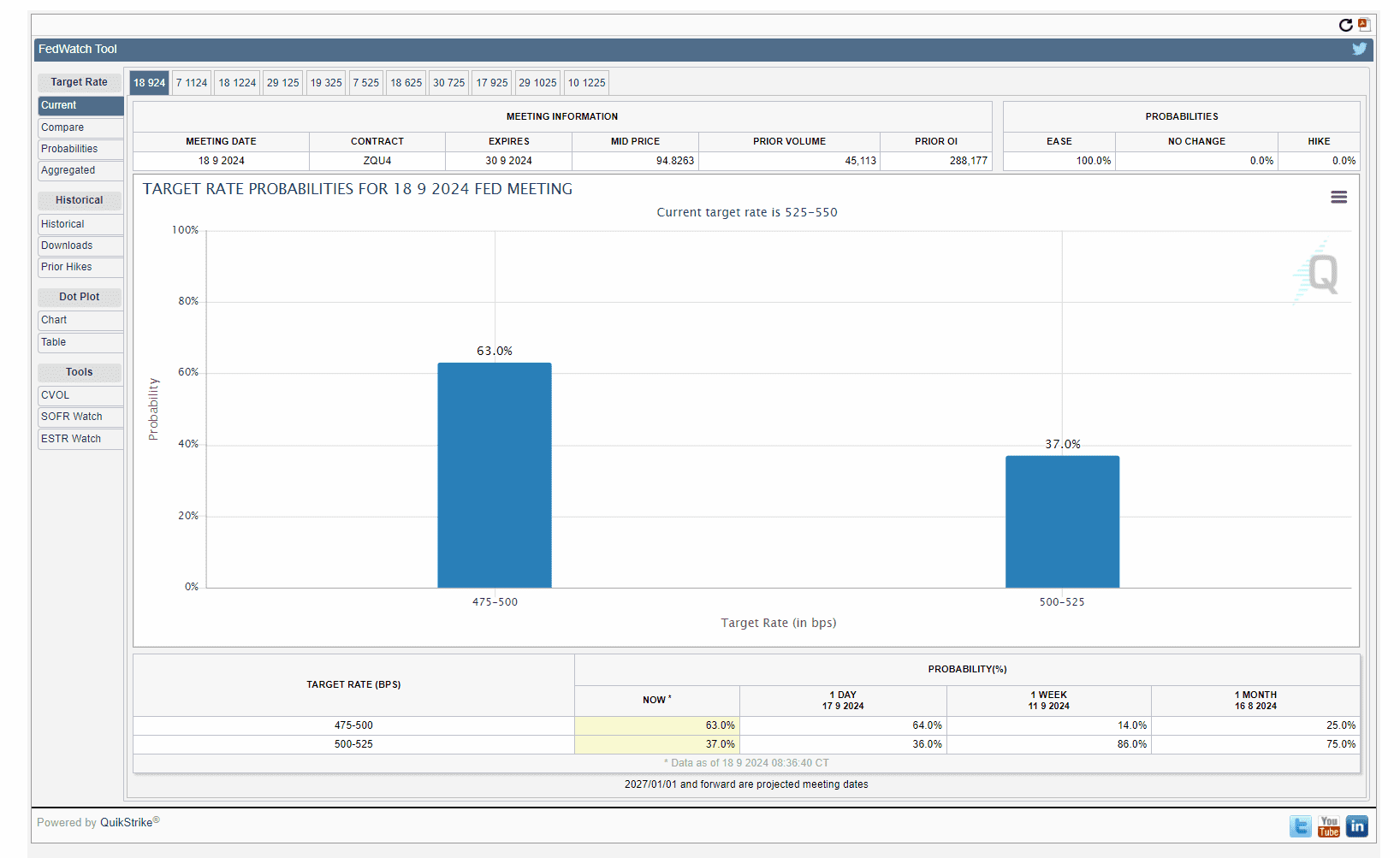This screenshot has width=1400, height=858.
Task: Open the SOFR Watch tool
Action: (72, 417)
